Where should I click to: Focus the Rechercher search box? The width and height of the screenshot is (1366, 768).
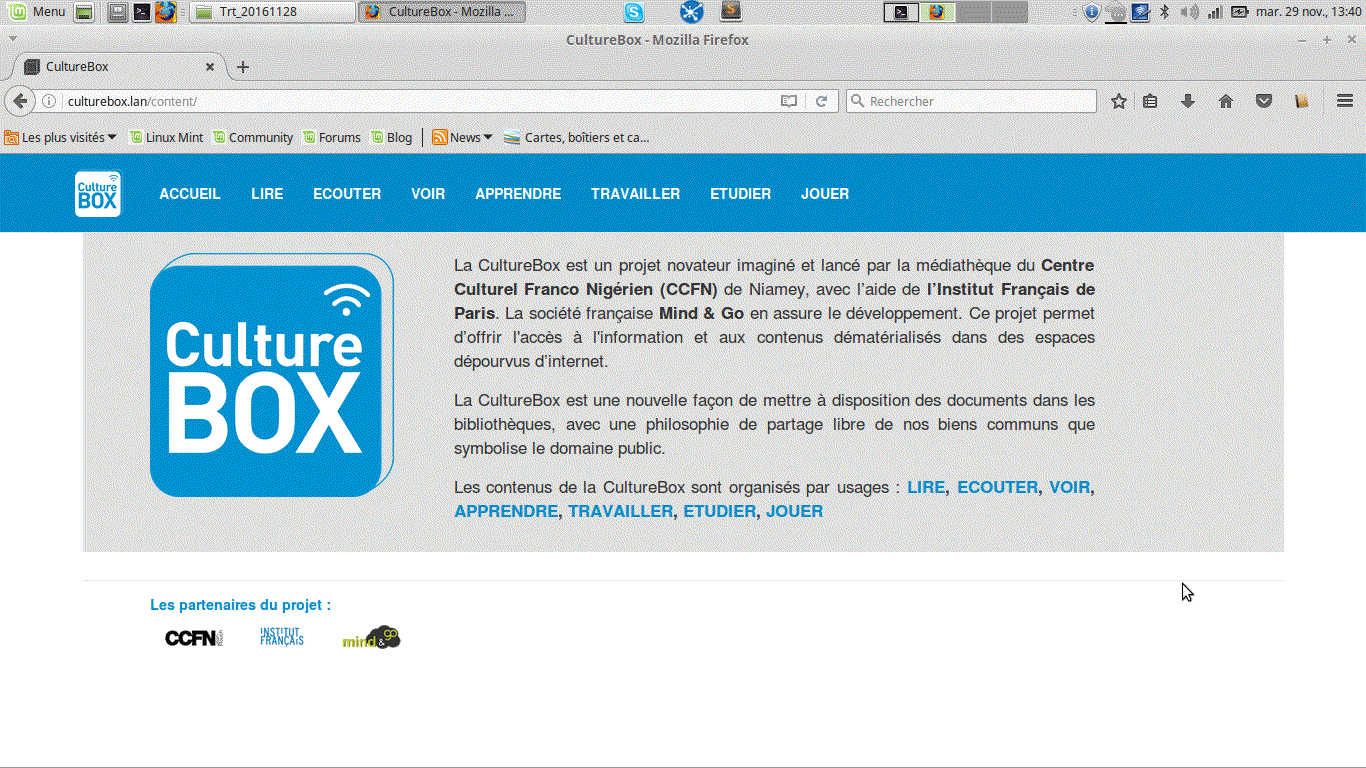pyautogui.click(x=971, y=101)
